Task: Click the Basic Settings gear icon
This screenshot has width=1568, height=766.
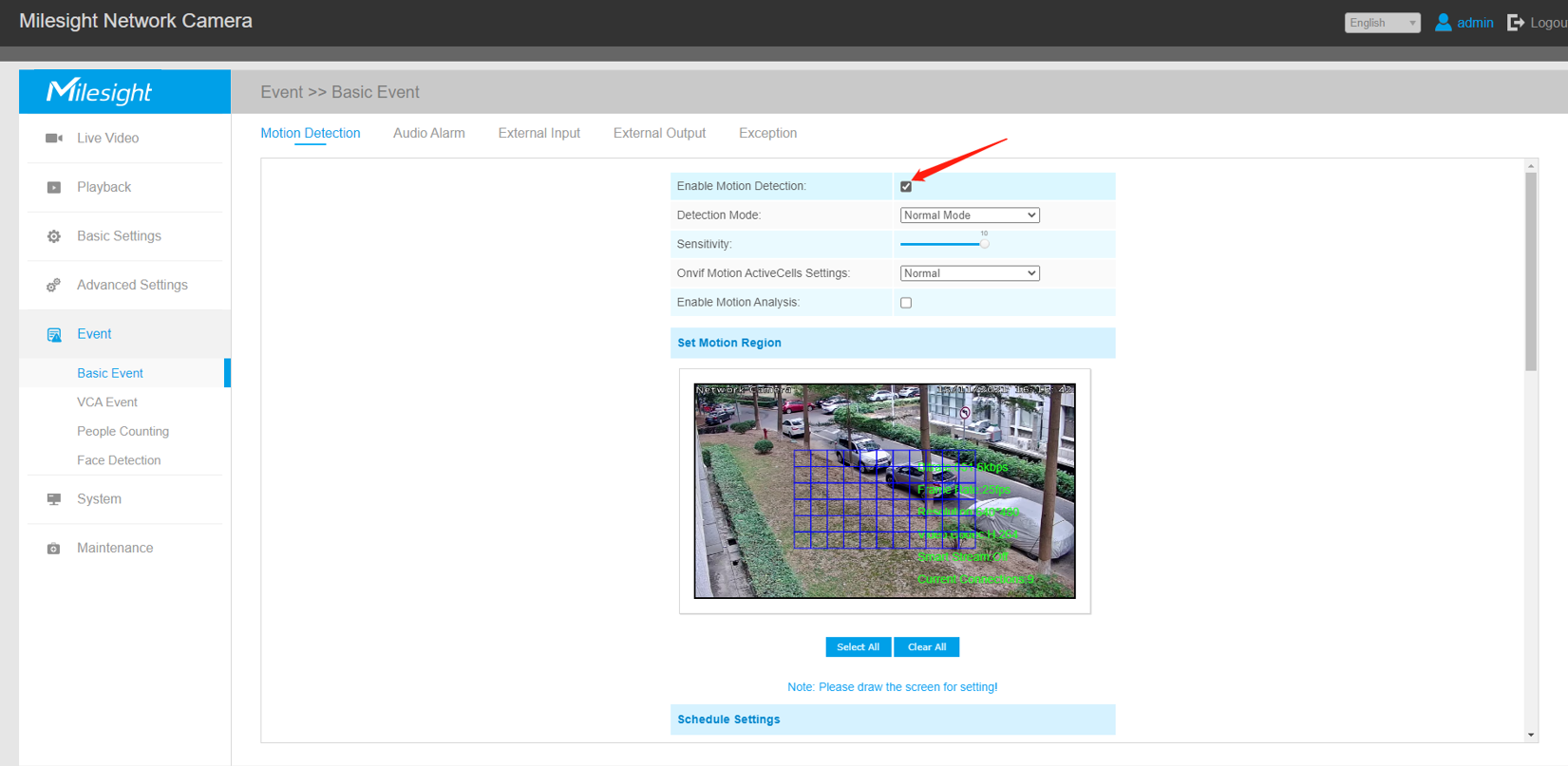Action: click(54, 236)
